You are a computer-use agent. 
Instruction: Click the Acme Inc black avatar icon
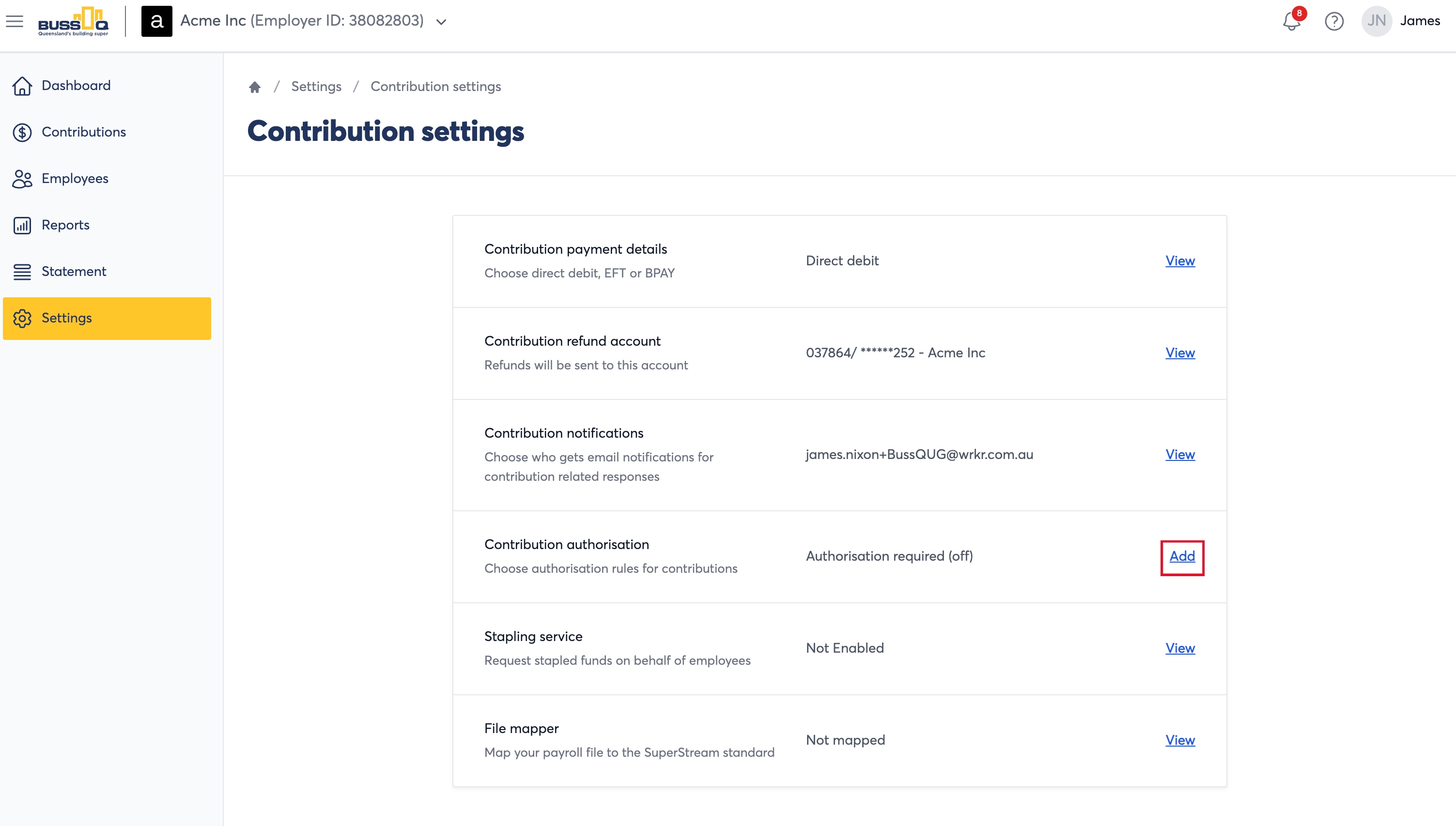pyautogui.click(x=156, y=22)
